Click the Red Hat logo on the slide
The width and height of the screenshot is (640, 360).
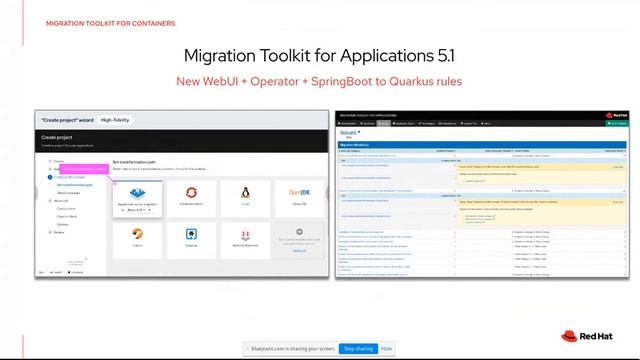coord(587,336)
